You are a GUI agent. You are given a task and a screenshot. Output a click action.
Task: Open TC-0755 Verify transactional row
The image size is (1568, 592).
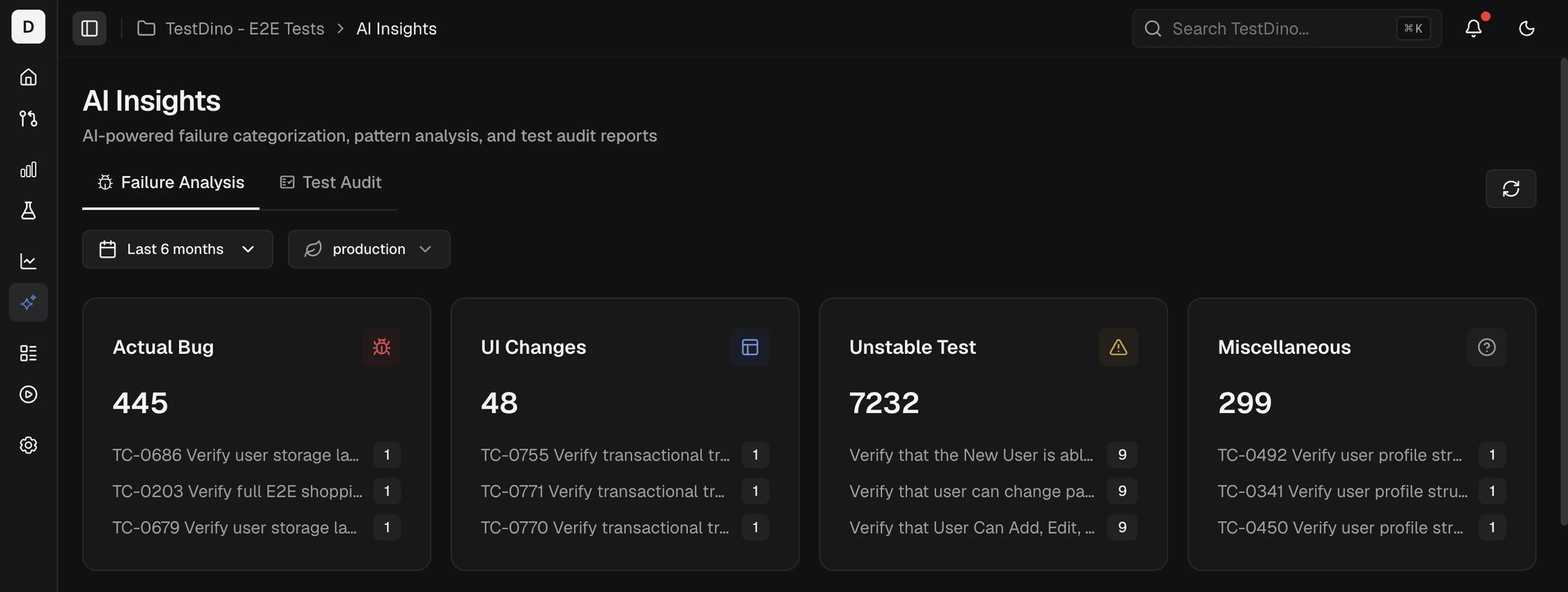(625, 455)
